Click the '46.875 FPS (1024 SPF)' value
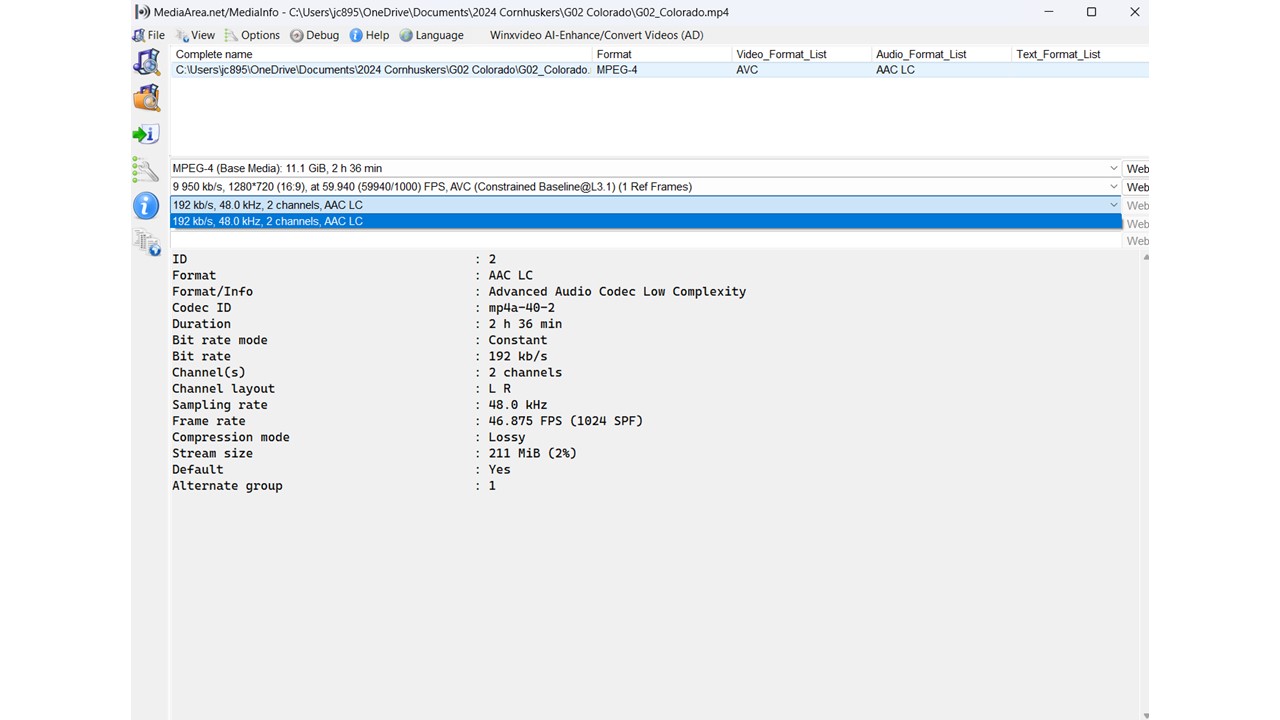 pyautogui.click(x=566, y=421)
